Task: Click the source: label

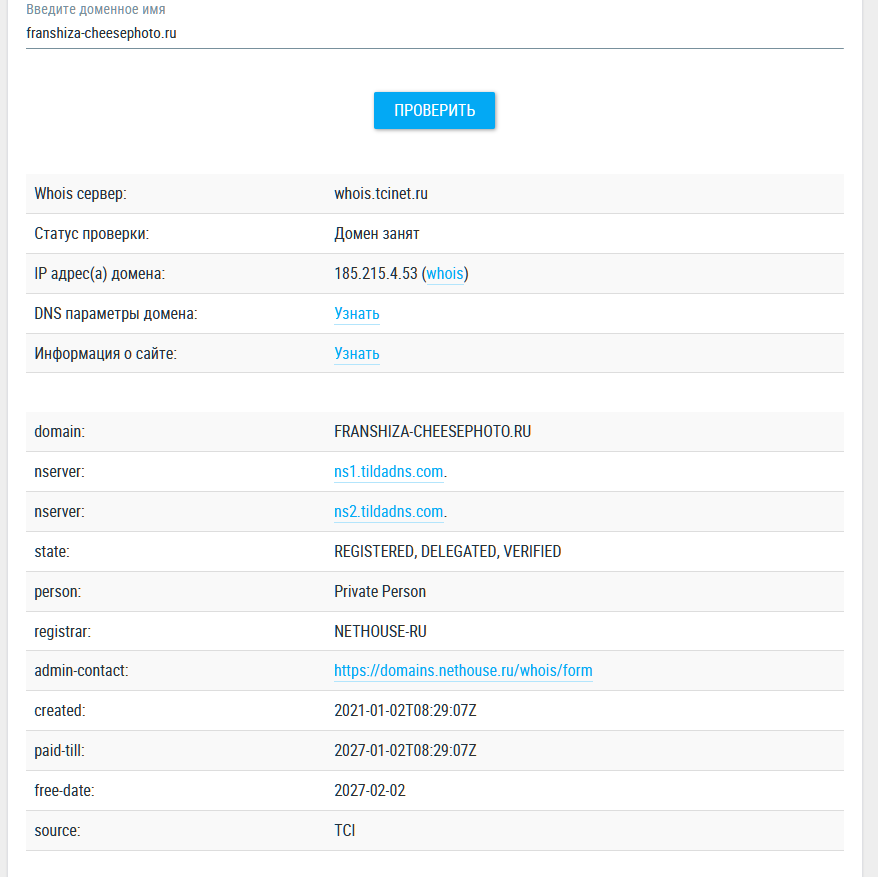Action: (x=57, y=830)
